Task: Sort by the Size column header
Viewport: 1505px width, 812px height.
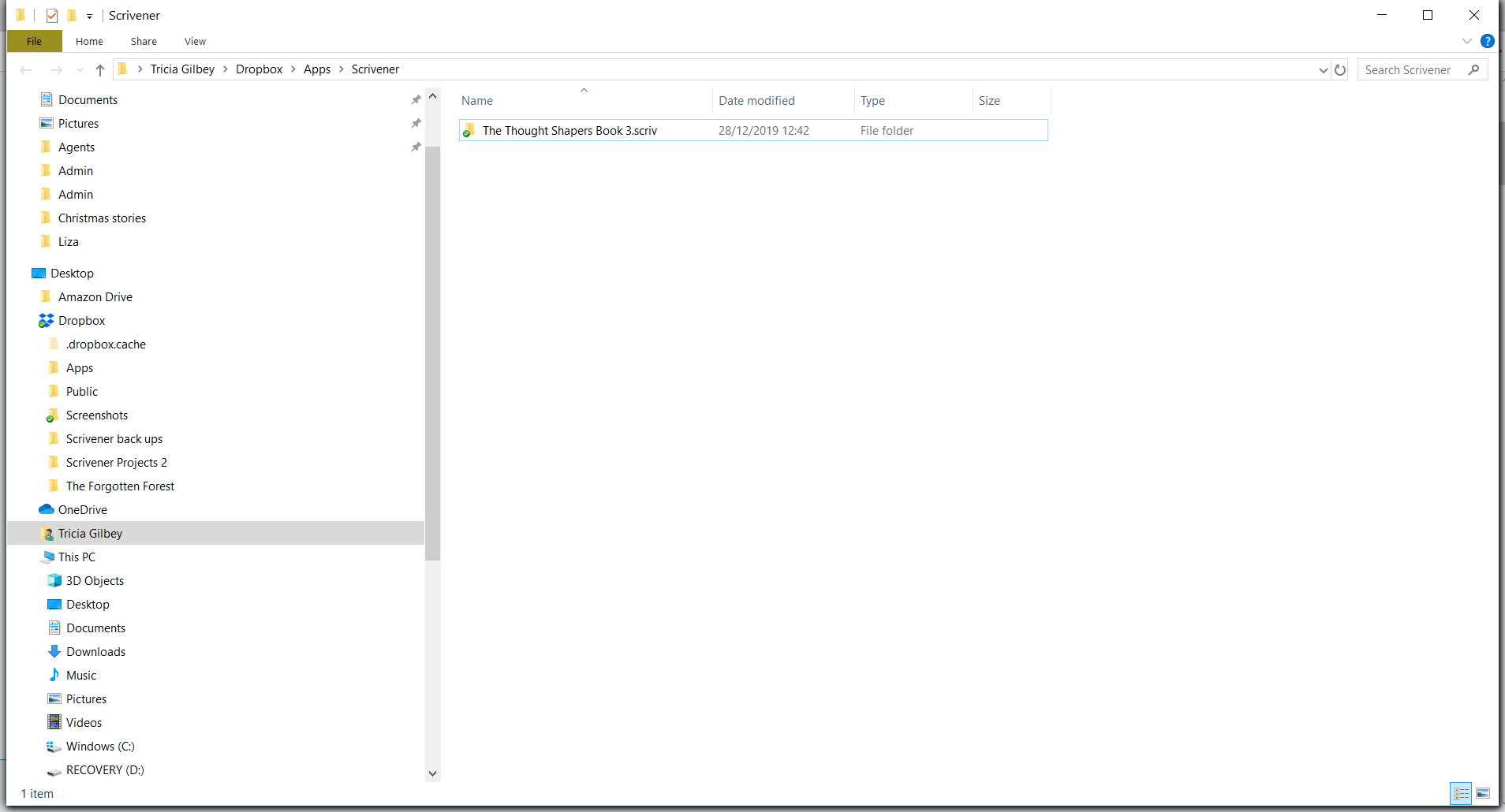Action: 1012,100
